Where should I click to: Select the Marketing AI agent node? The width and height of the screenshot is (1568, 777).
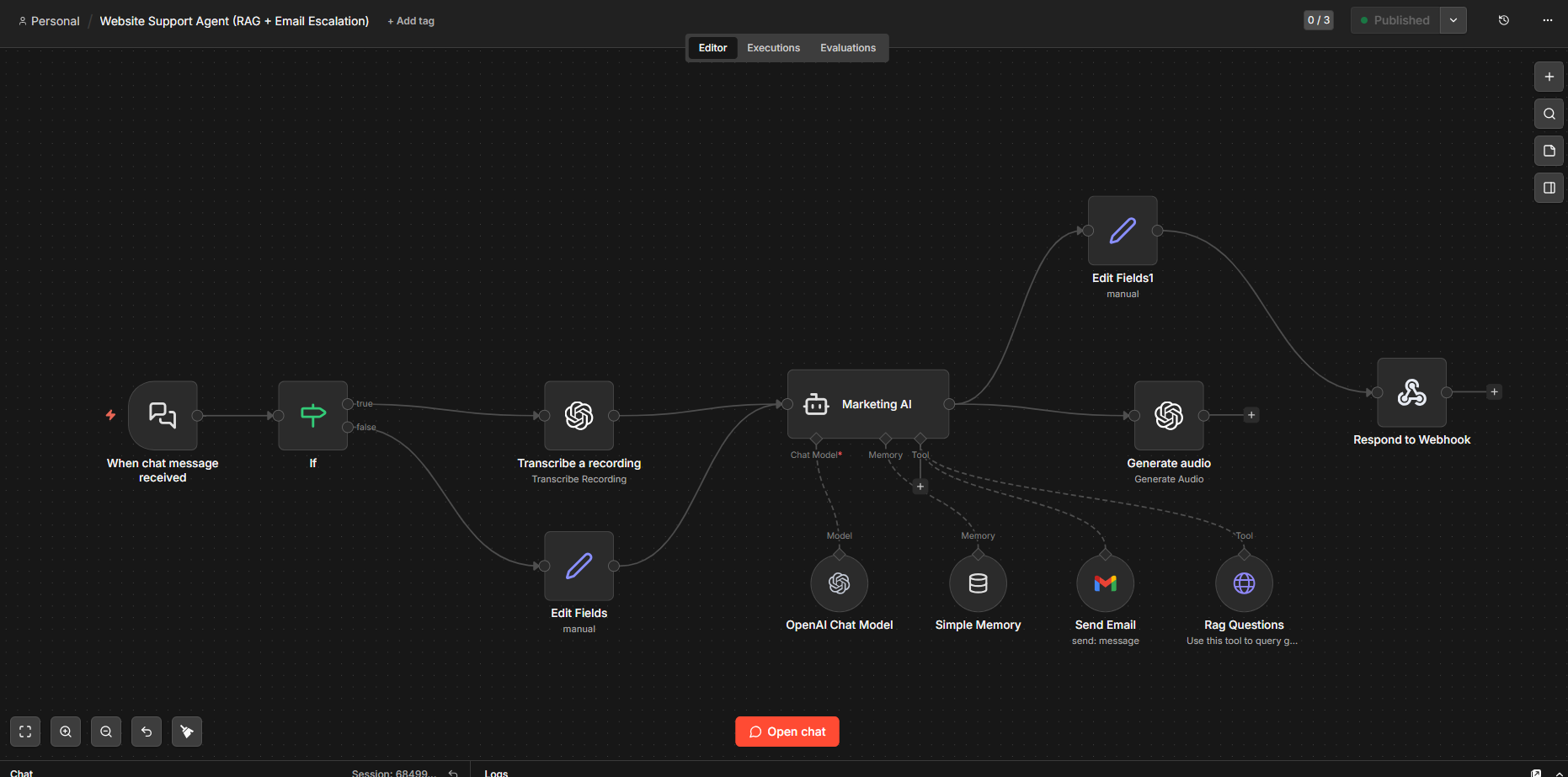pos(868,404)
